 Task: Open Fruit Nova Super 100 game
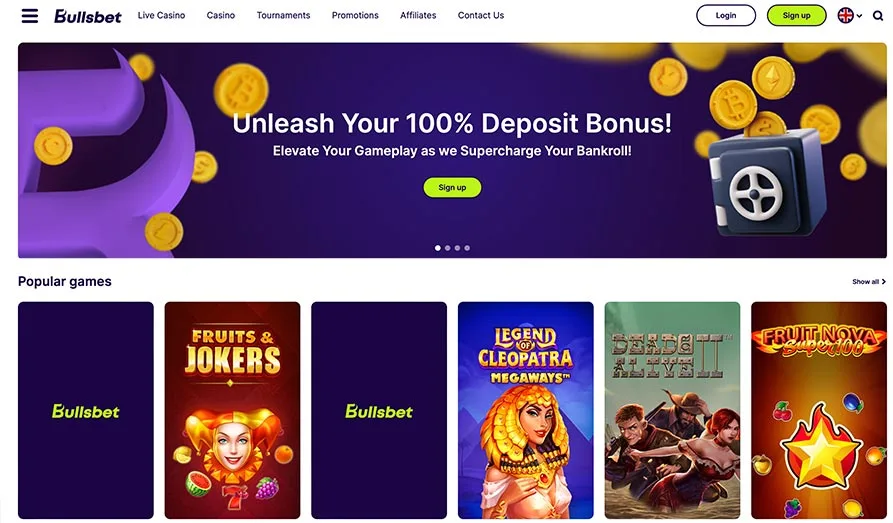[819, 410]
